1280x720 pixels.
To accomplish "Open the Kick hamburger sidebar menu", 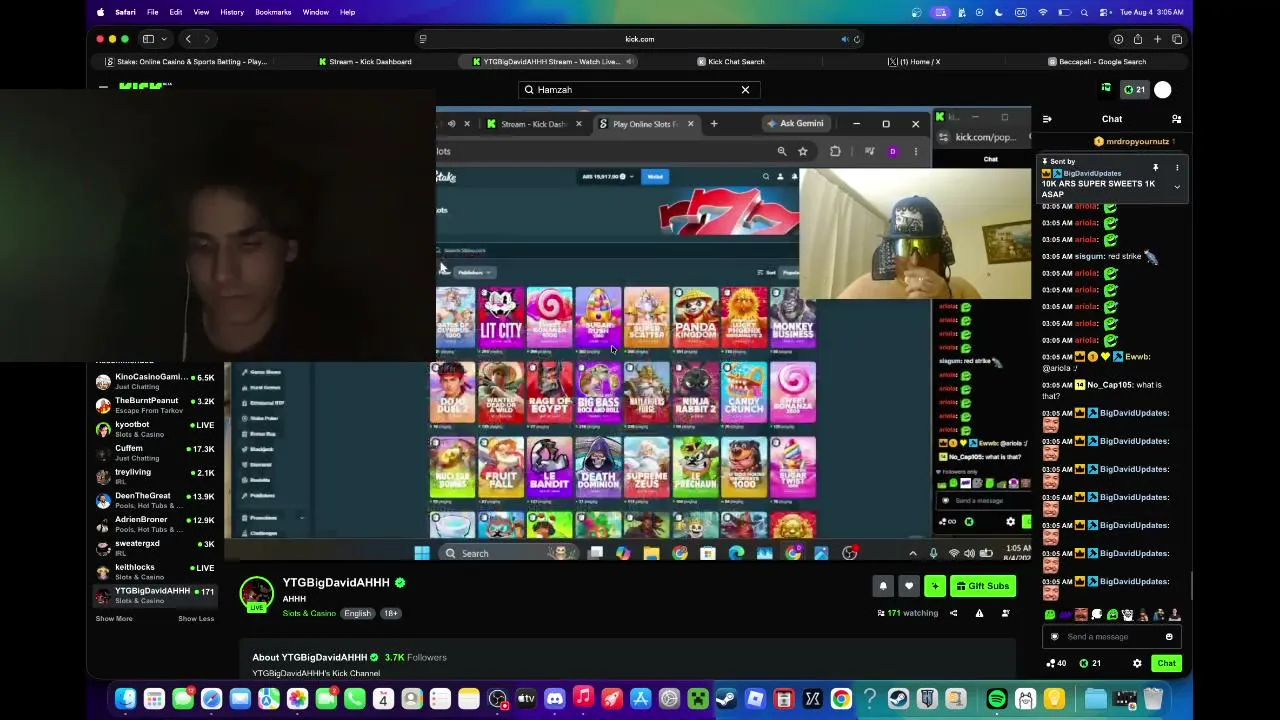I will coord(103,88).
